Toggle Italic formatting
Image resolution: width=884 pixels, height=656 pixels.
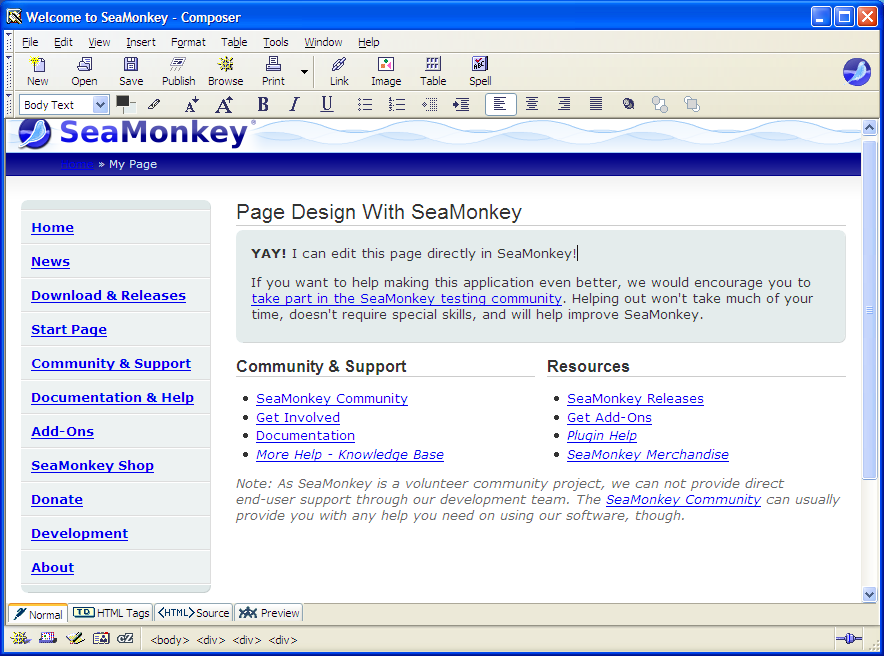click(x=295, y=104)
